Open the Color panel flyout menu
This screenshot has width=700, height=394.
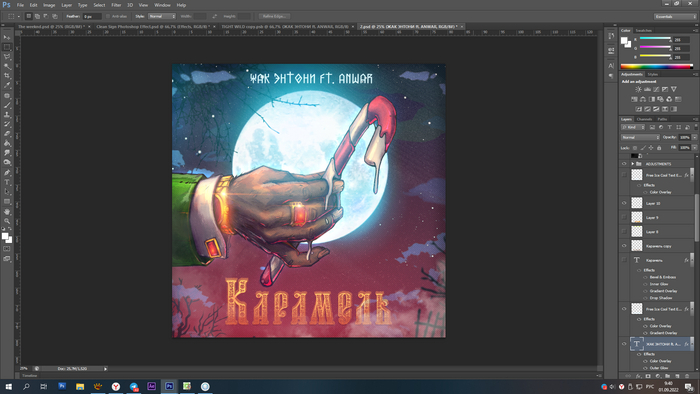point(695,30)
